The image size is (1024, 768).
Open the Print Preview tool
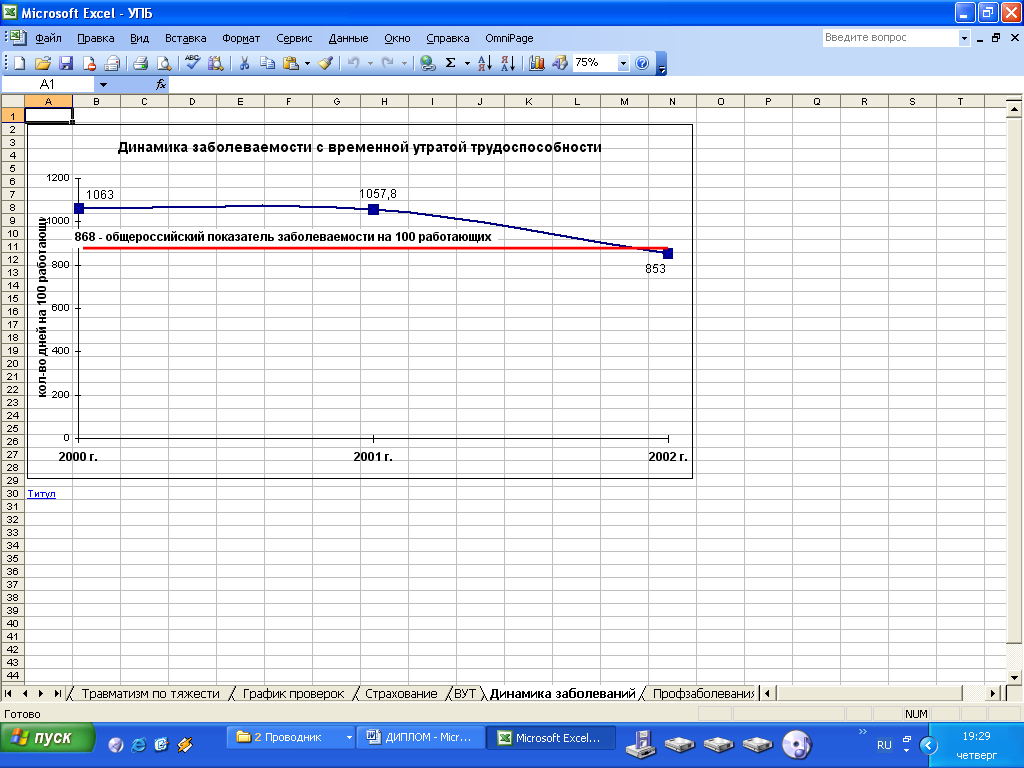point(164,63)
